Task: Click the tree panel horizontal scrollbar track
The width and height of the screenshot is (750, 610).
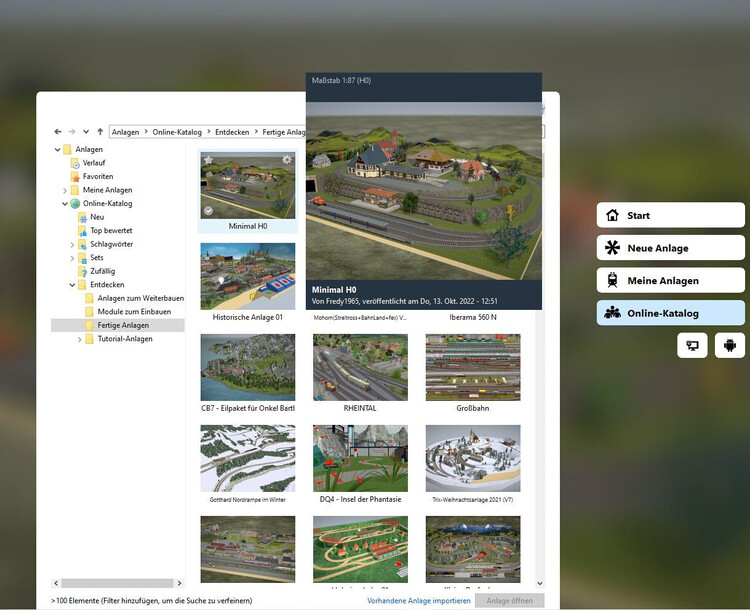Action: click(x=118, y=583)
